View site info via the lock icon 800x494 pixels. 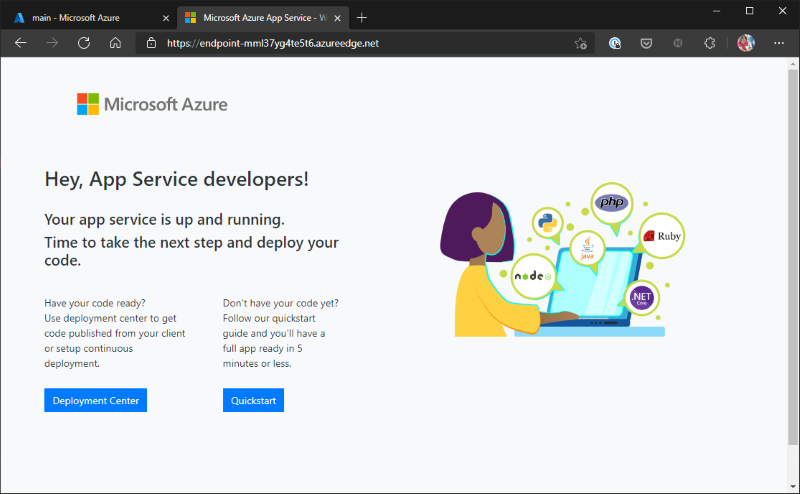tap(151, 43)
